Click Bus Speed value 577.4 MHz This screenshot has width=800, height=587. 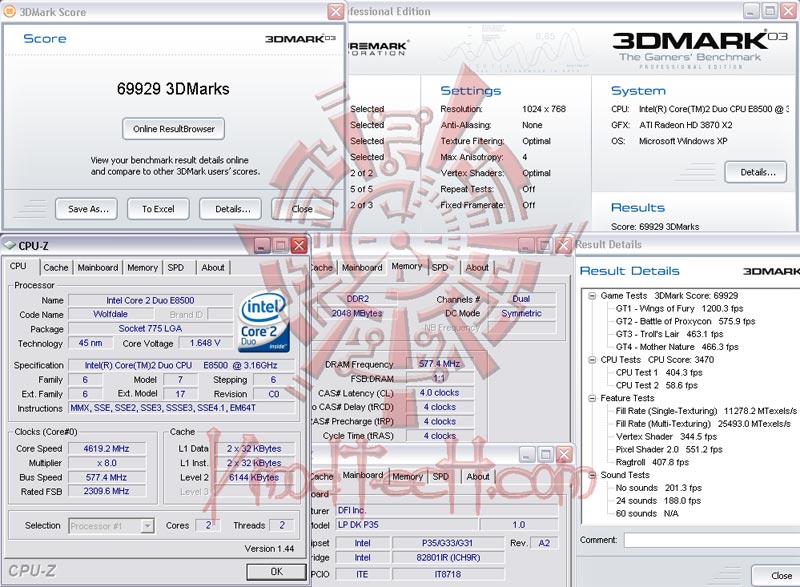107,477
